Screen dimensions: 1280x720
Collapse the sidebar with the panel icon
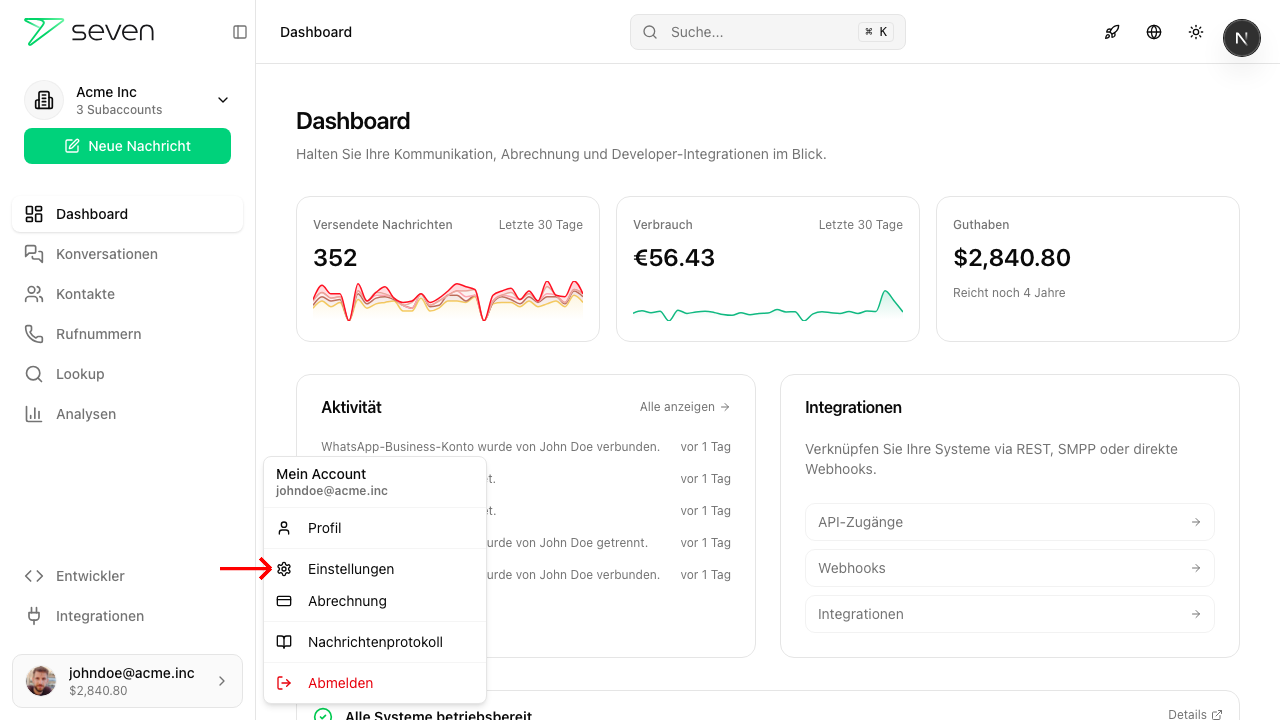(240, 32)
